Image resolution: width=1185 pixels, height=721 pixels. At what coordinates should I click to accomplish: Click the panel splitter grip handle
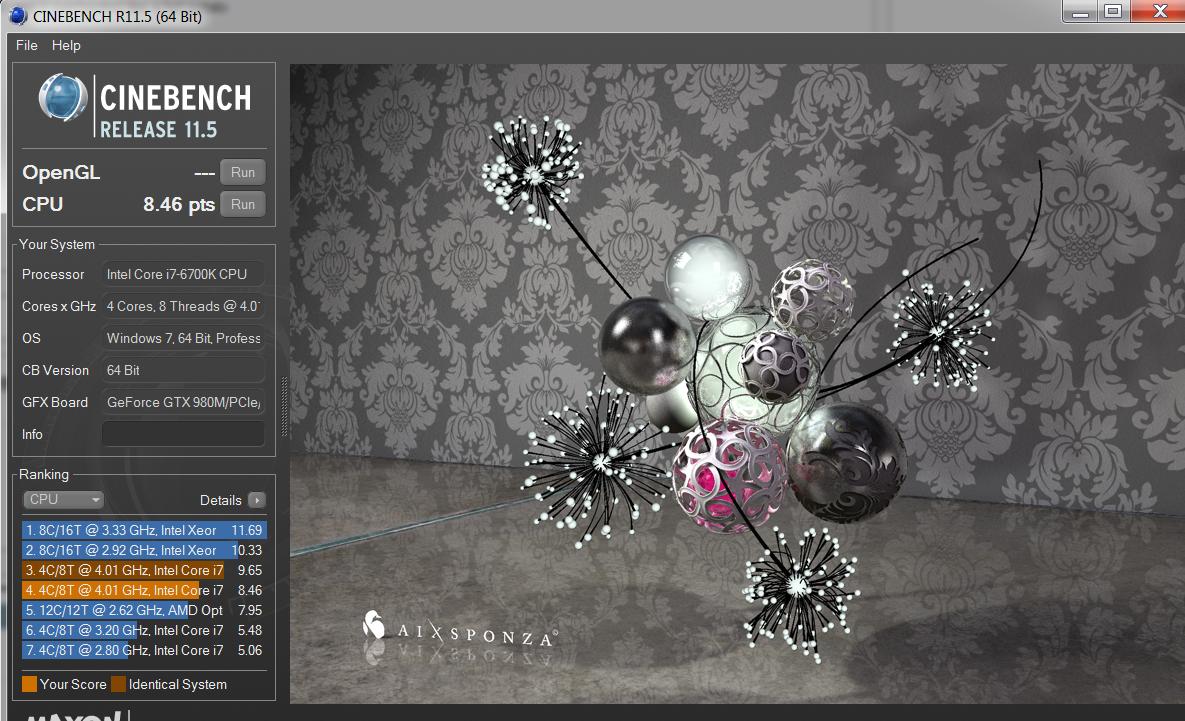pos(284,407)
